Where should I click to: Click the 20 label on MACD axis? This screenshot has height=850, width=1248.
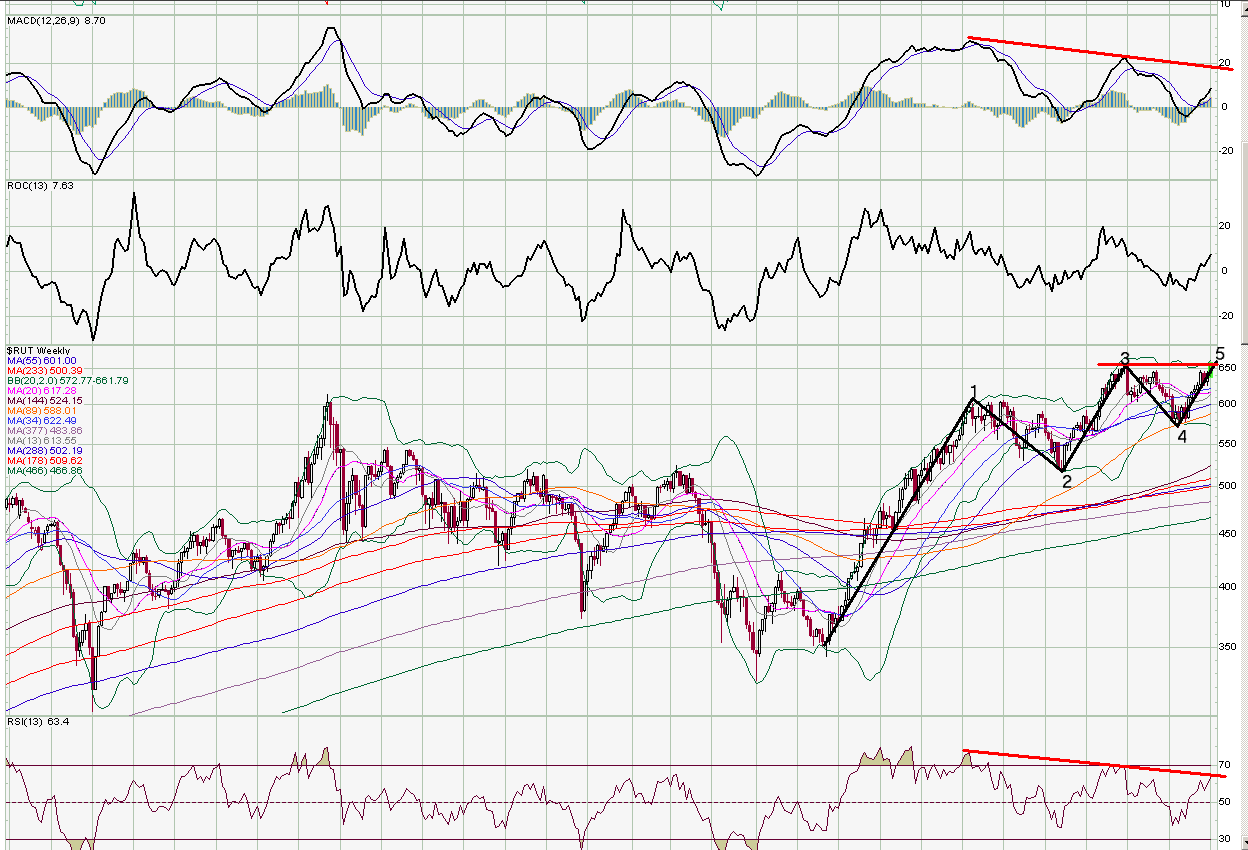(1224, 62)
